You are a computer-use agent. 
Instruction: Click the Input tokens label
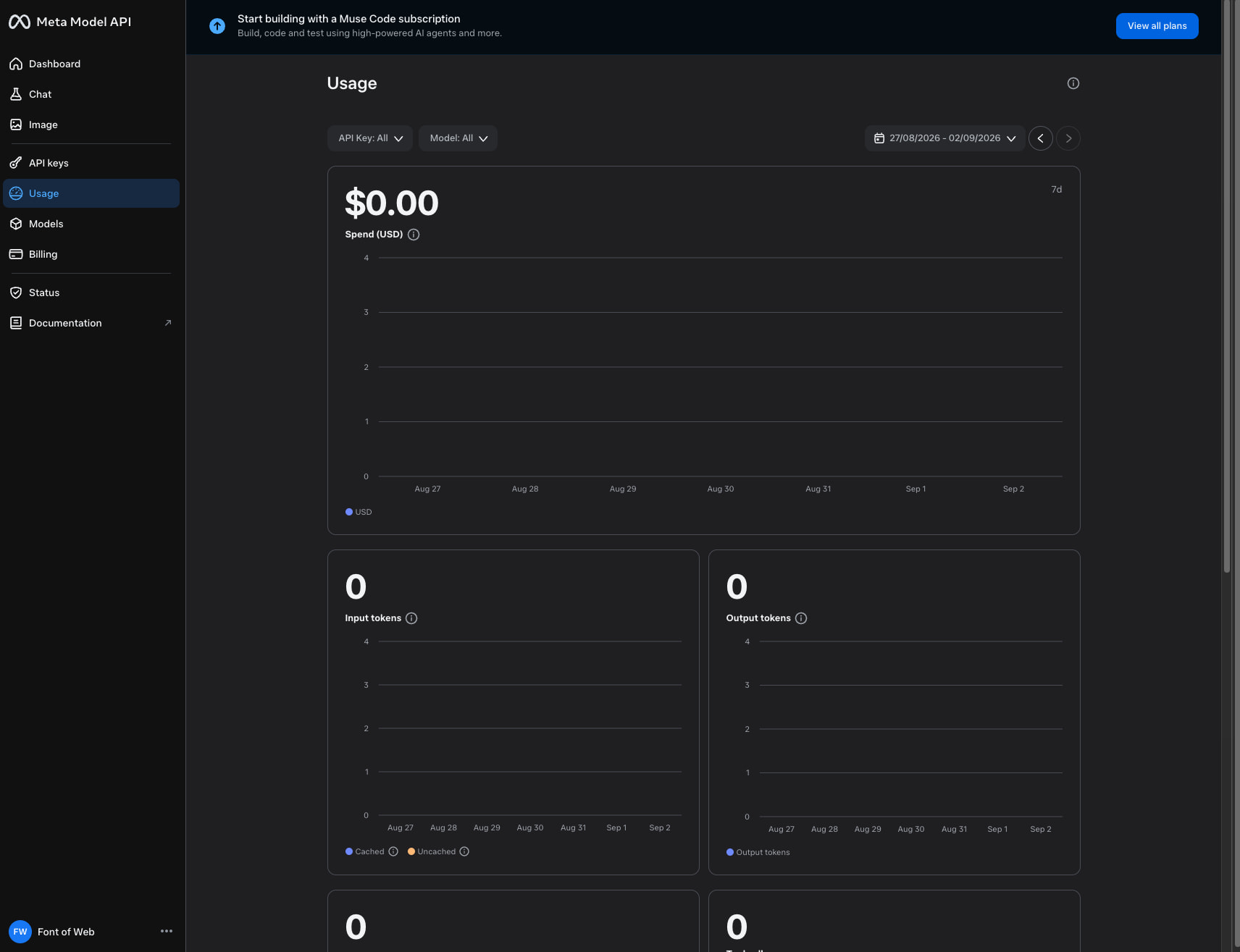pyautogui.click(x=373, y=618)
